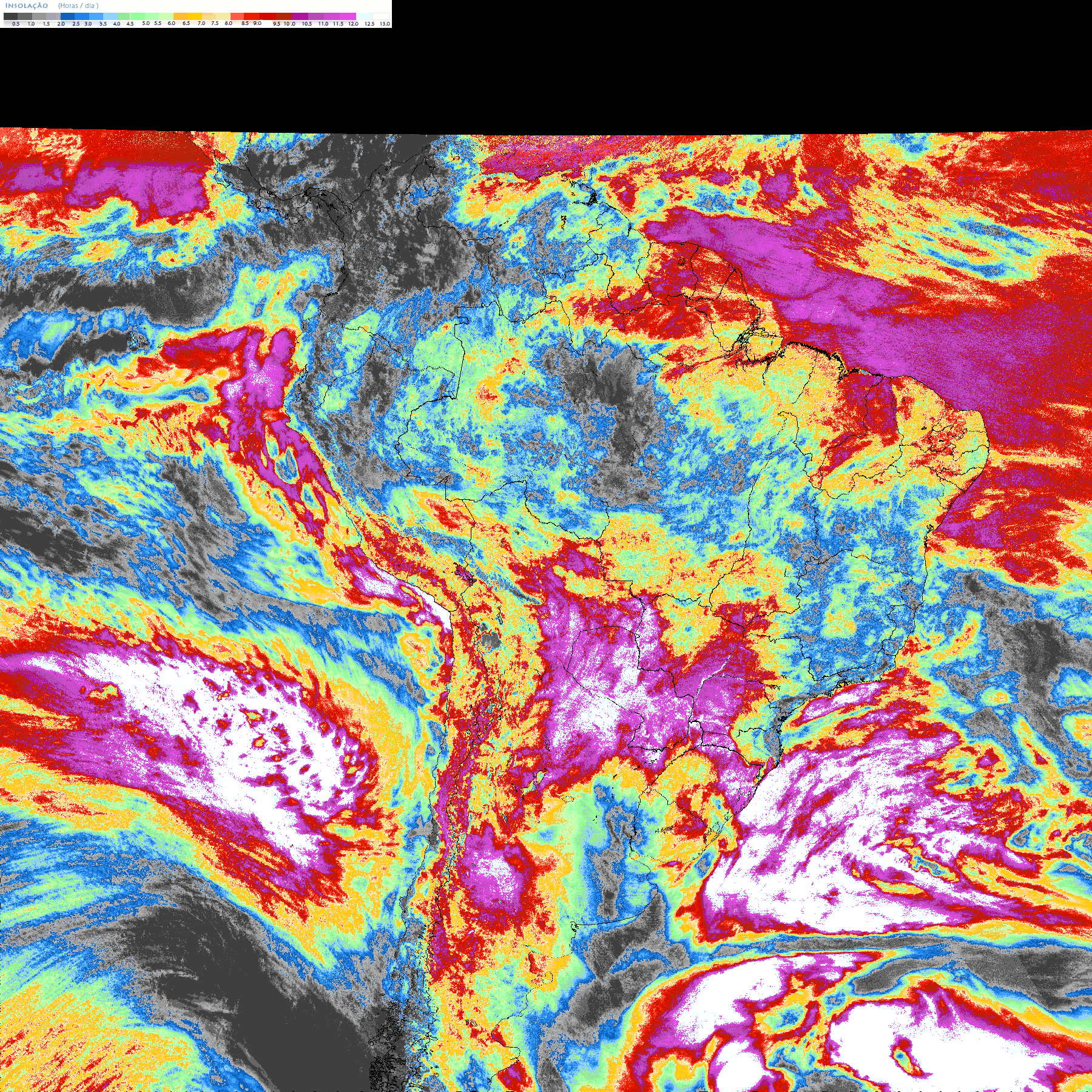Select the 12.5 scale label
Viewport: 1092px width, 1092px height.
[x=369, y=24]
